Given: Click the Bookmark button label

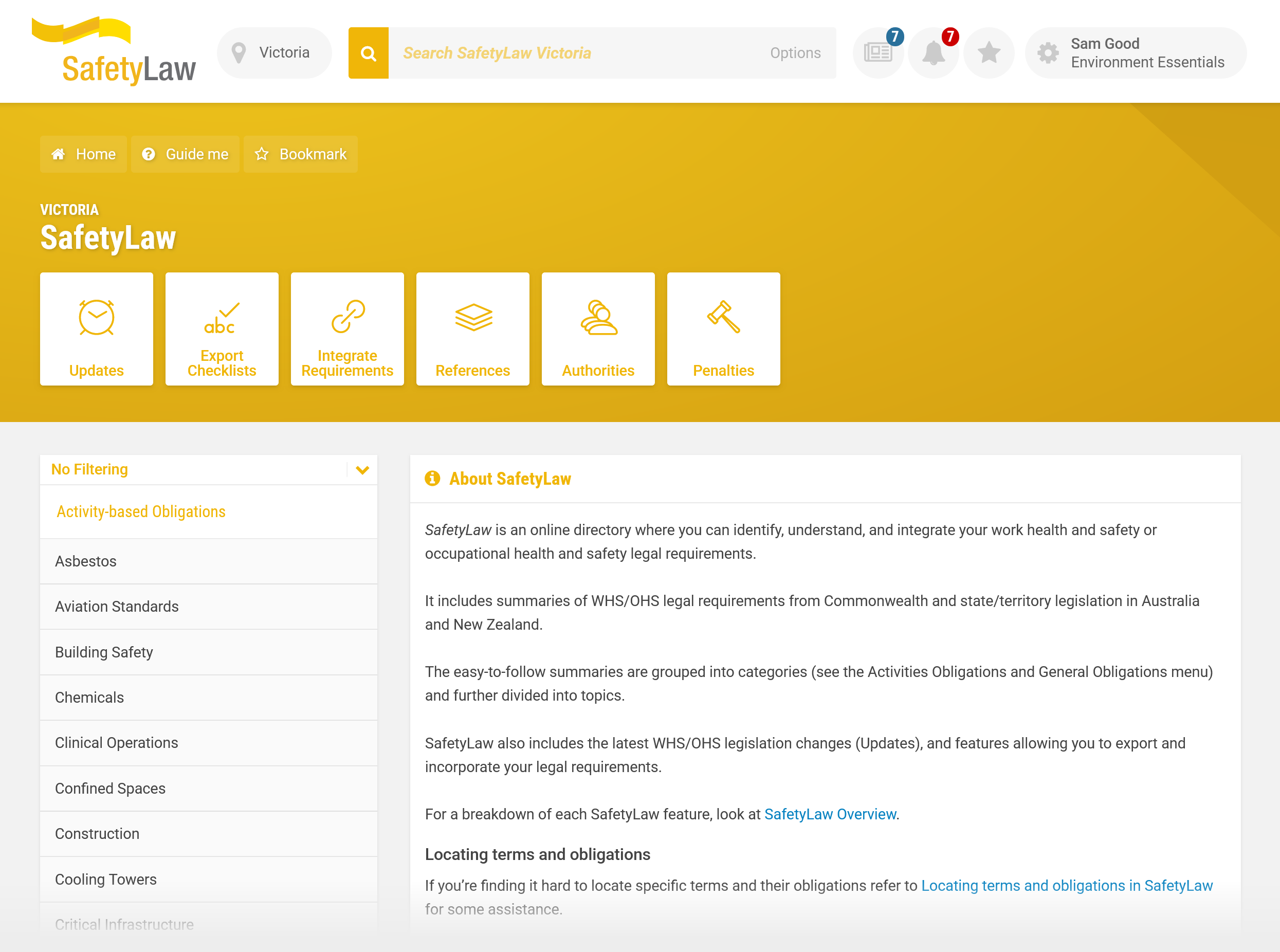Looking at the screenshot, I should pyautogui.click(x=313, y=154).
